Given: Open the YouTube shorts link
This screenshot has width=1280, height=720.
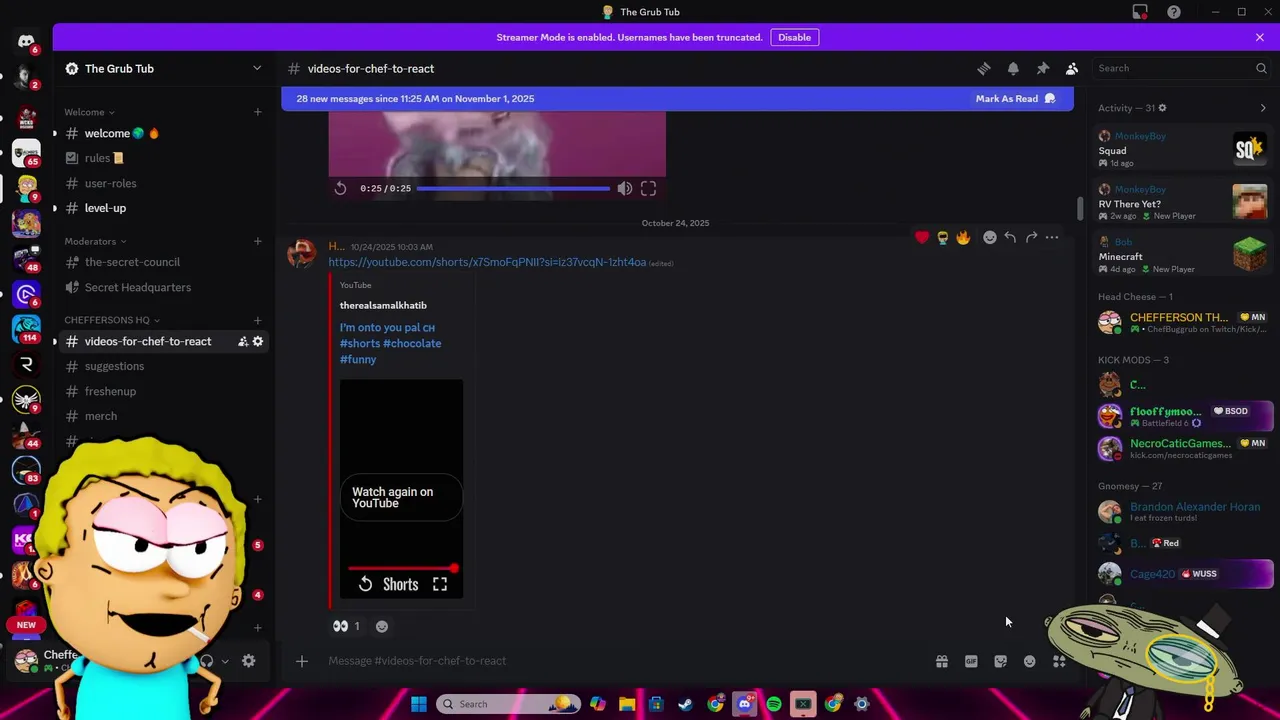Looking at the screenshot, I should click(x=487, y=262).
